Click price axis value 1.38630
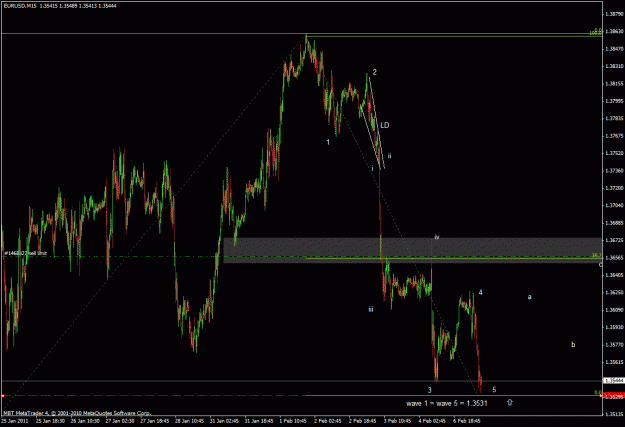This screenshot has height=427, width=625. pyautogui.click(x=614, y=31)
